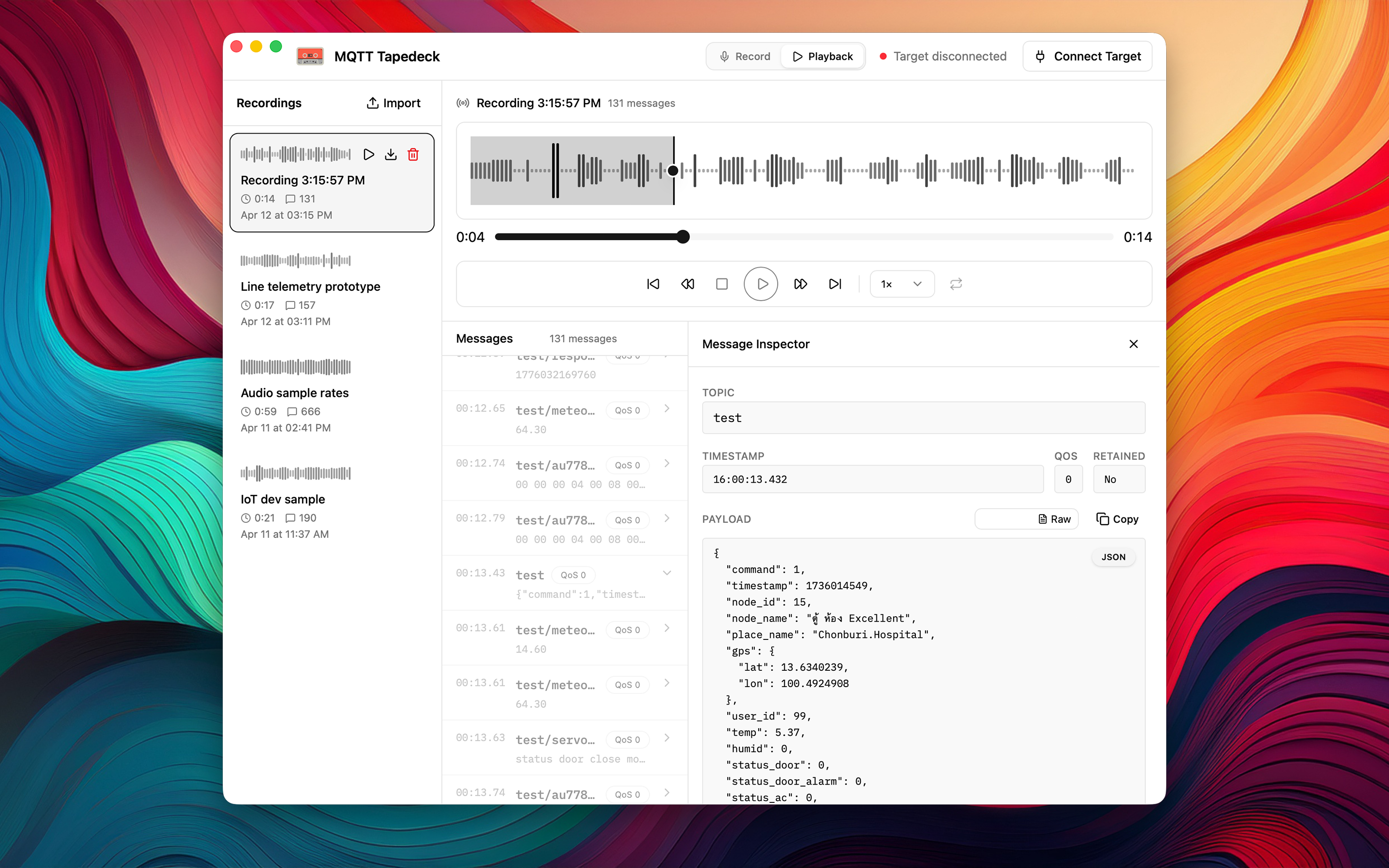1389x868 pixels.
Task: Stop playback using the stop control
Action: pos(722,284)
